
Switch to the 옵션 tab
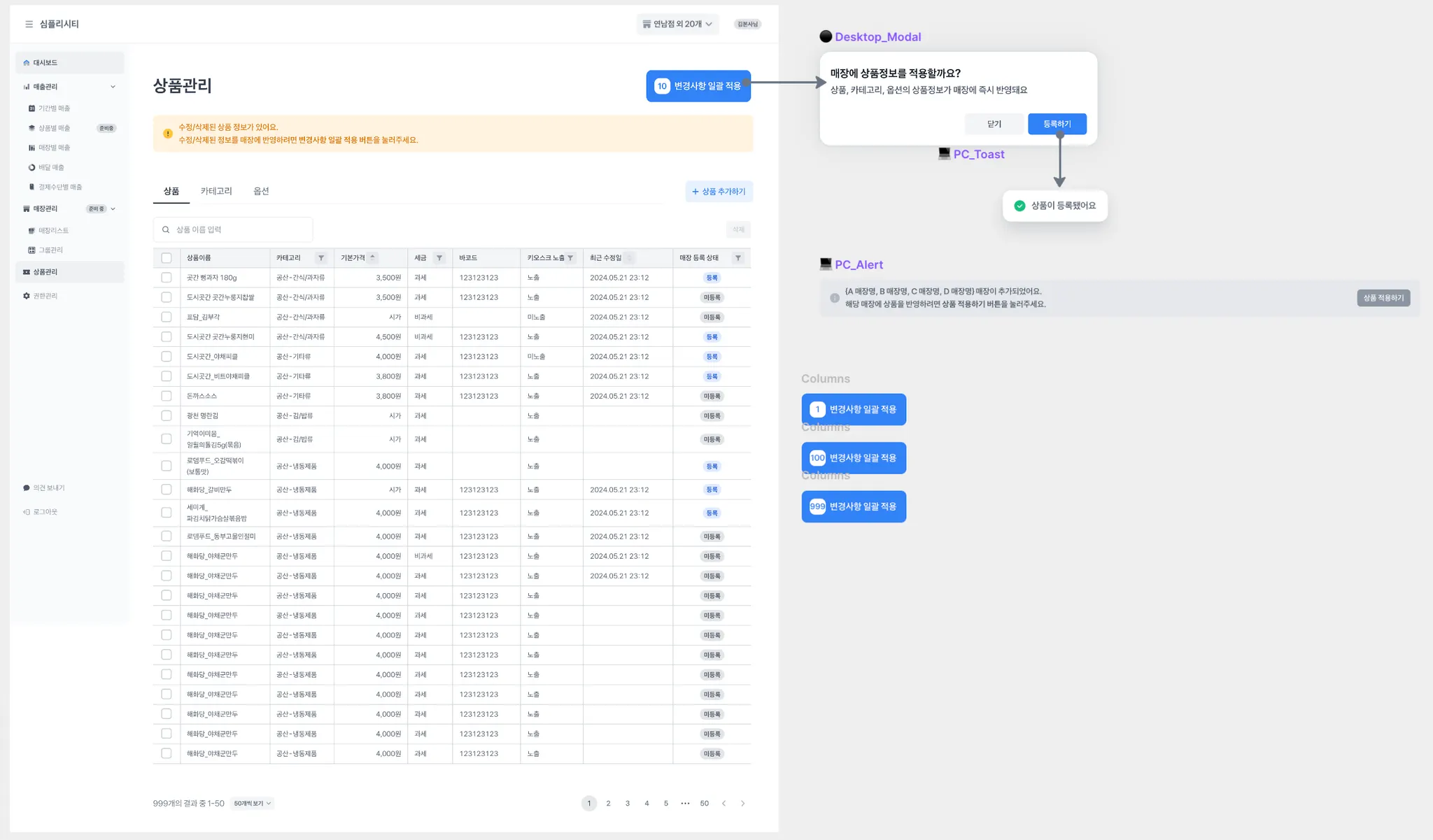point(261,191)
